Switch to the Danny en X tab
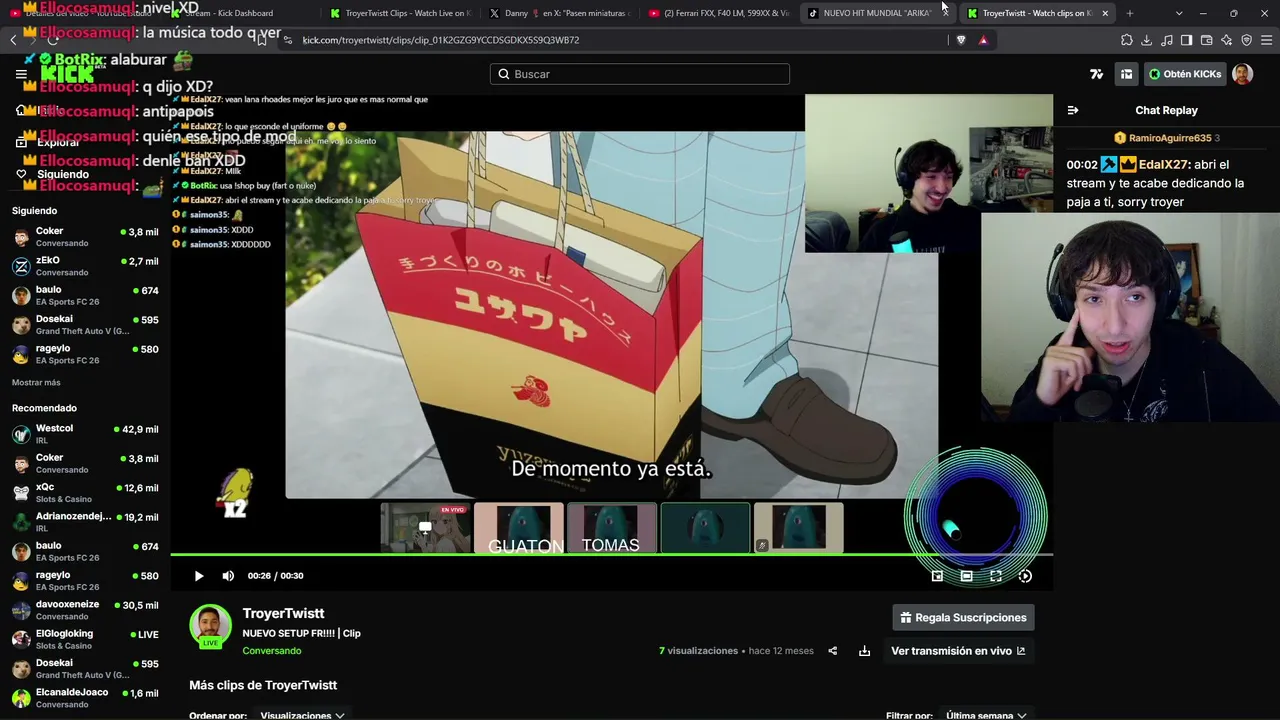 click(559, 13)
